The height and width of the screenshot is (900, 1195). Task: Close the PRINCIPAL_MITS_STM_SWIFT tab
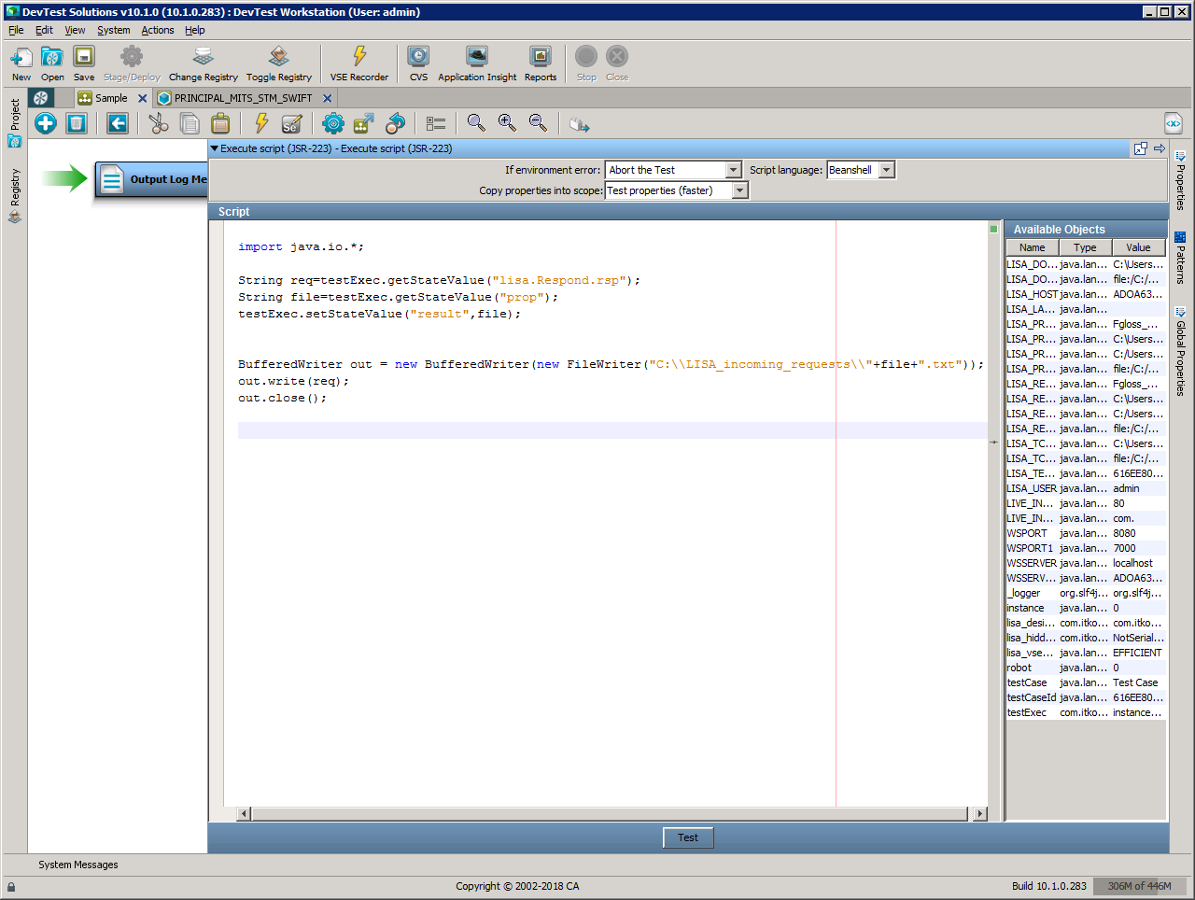pyautogui.click(x=327, y=98)
